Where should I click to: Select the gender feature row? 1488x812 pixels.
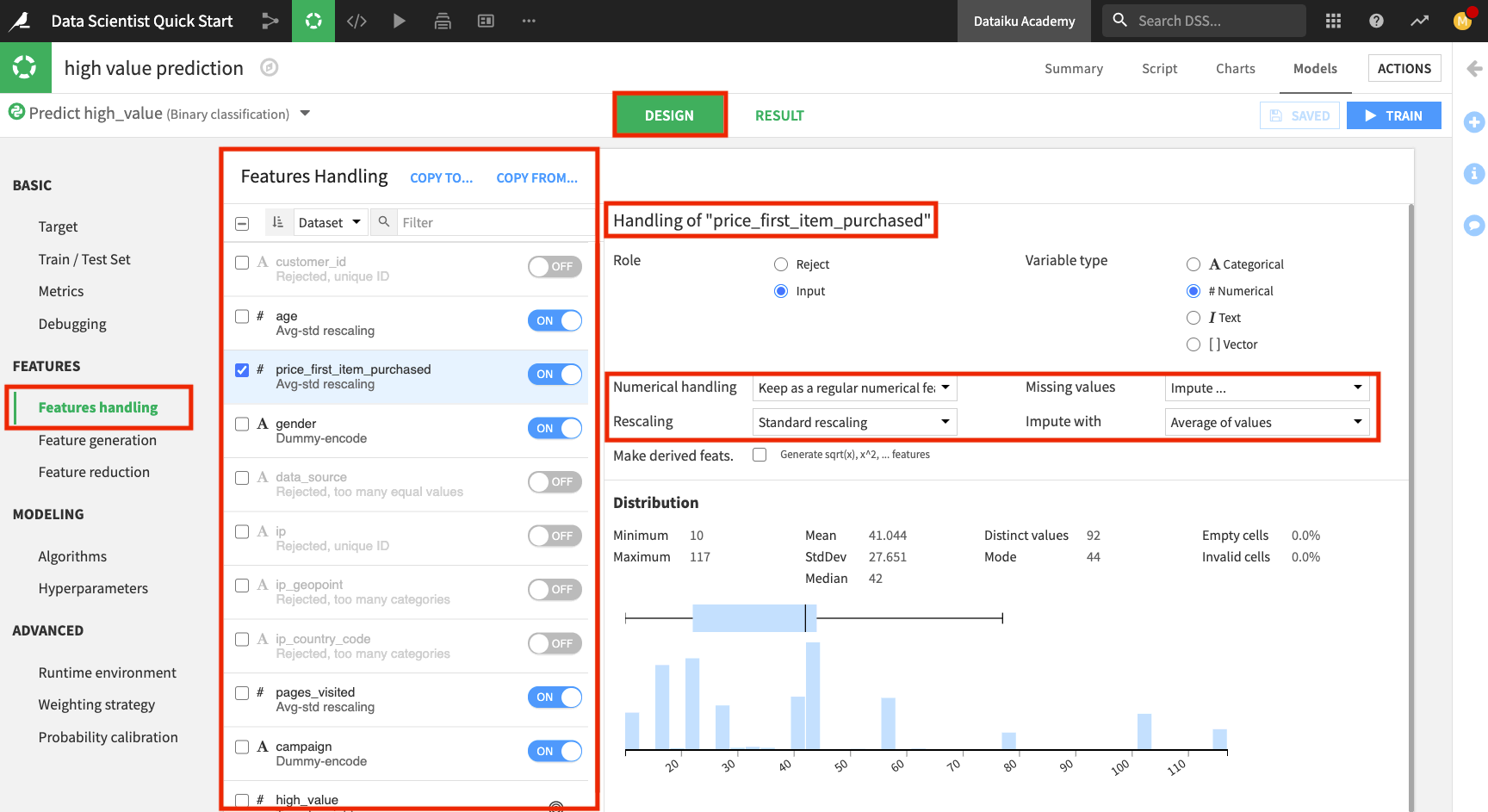point(406,431)
